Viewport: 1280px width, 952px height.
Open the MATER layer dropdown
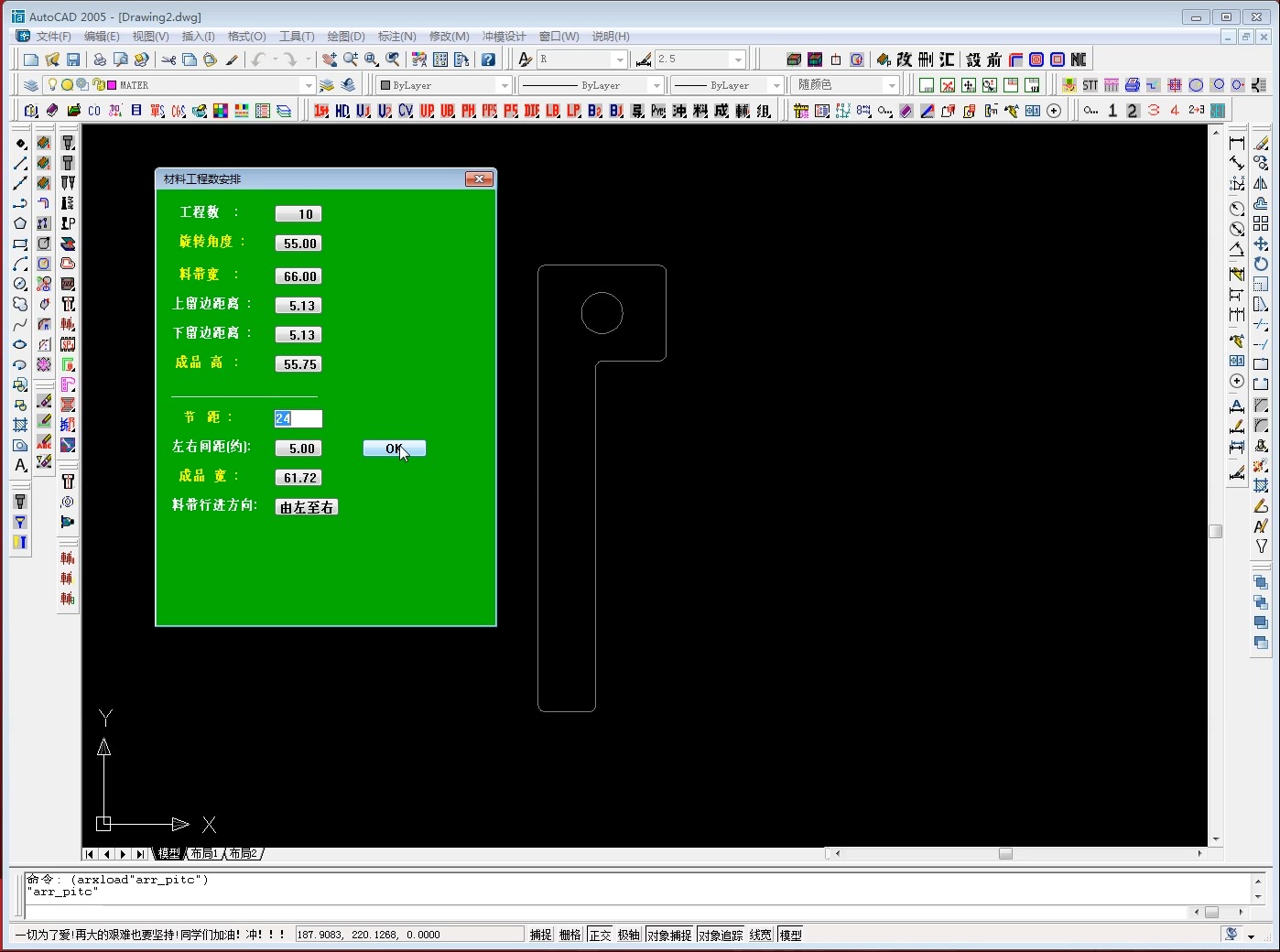[x=308, y=85]
